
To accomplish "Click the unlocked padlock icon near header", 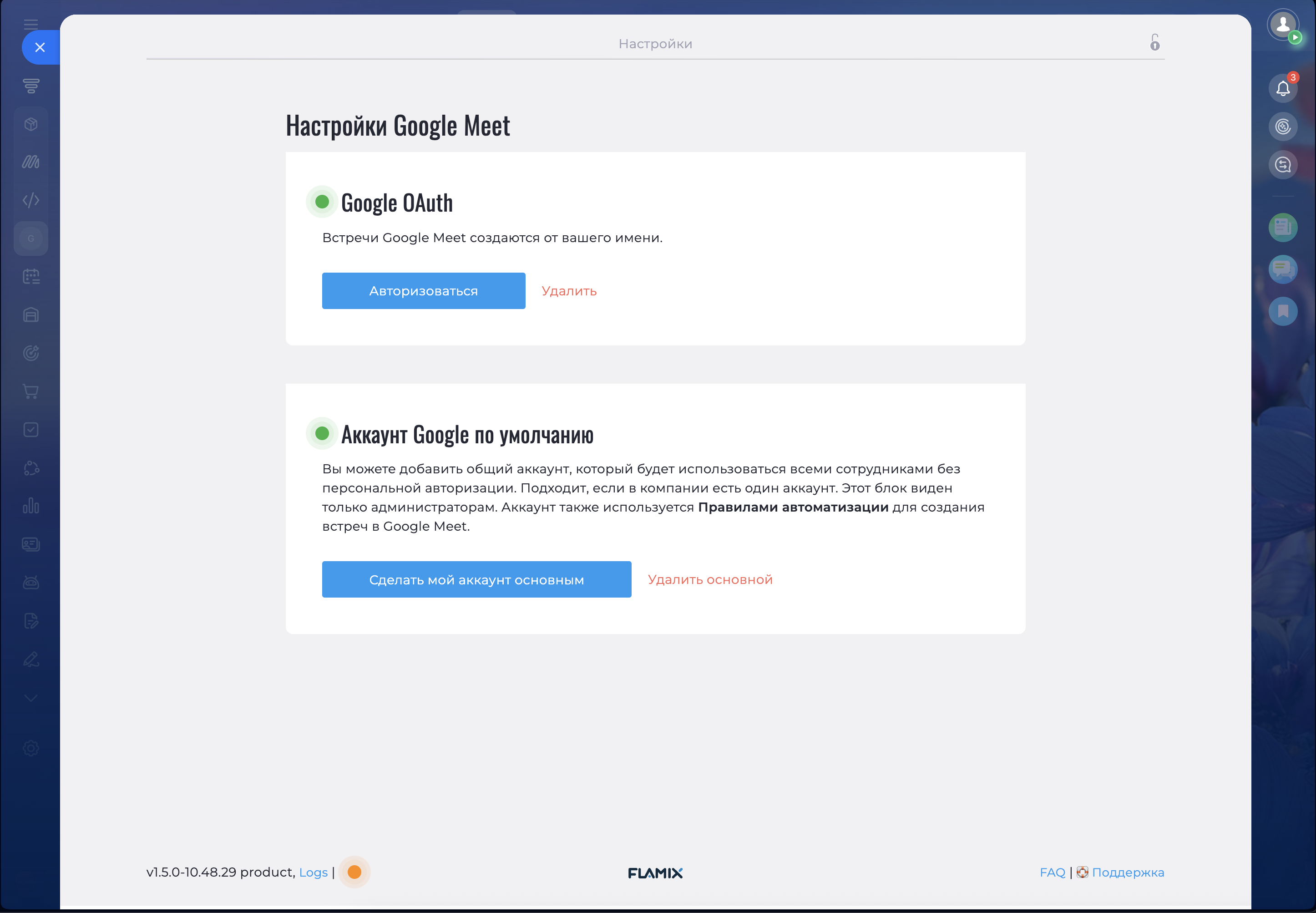I will tap(1155, 42).
